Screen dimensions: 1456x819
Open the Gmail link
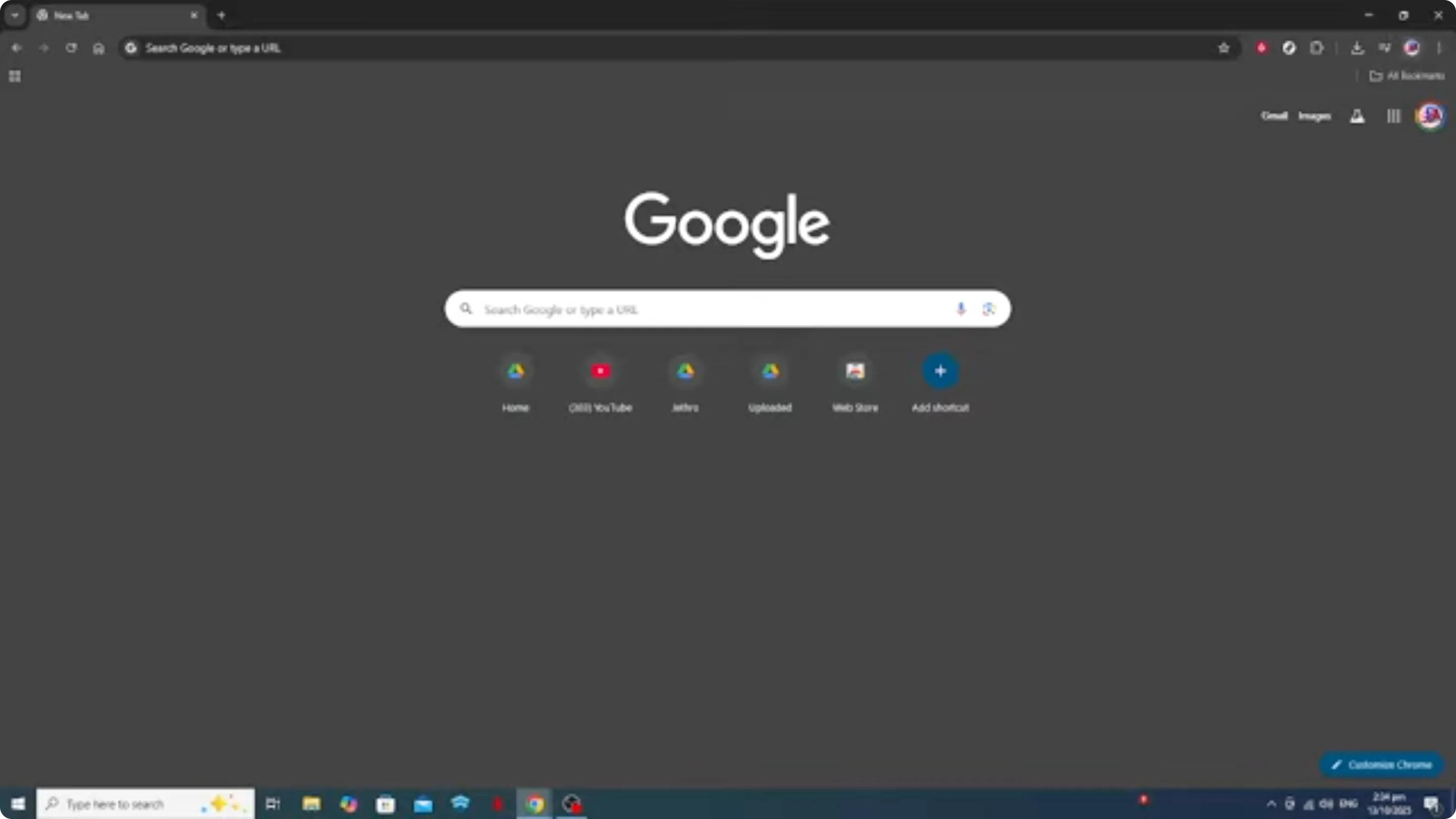click(x=1275, y=116)
